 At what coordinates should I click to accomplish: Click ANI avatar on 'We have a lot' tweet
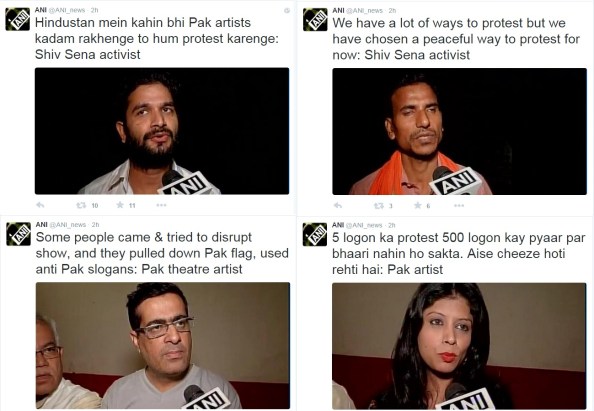pyautogui.click(x=315, y=19)
